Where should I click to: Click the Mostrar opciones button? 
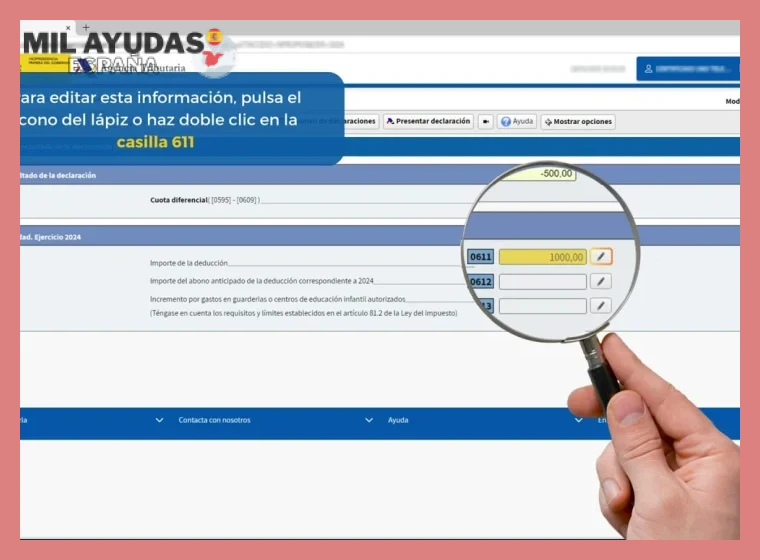coord(578,122)
